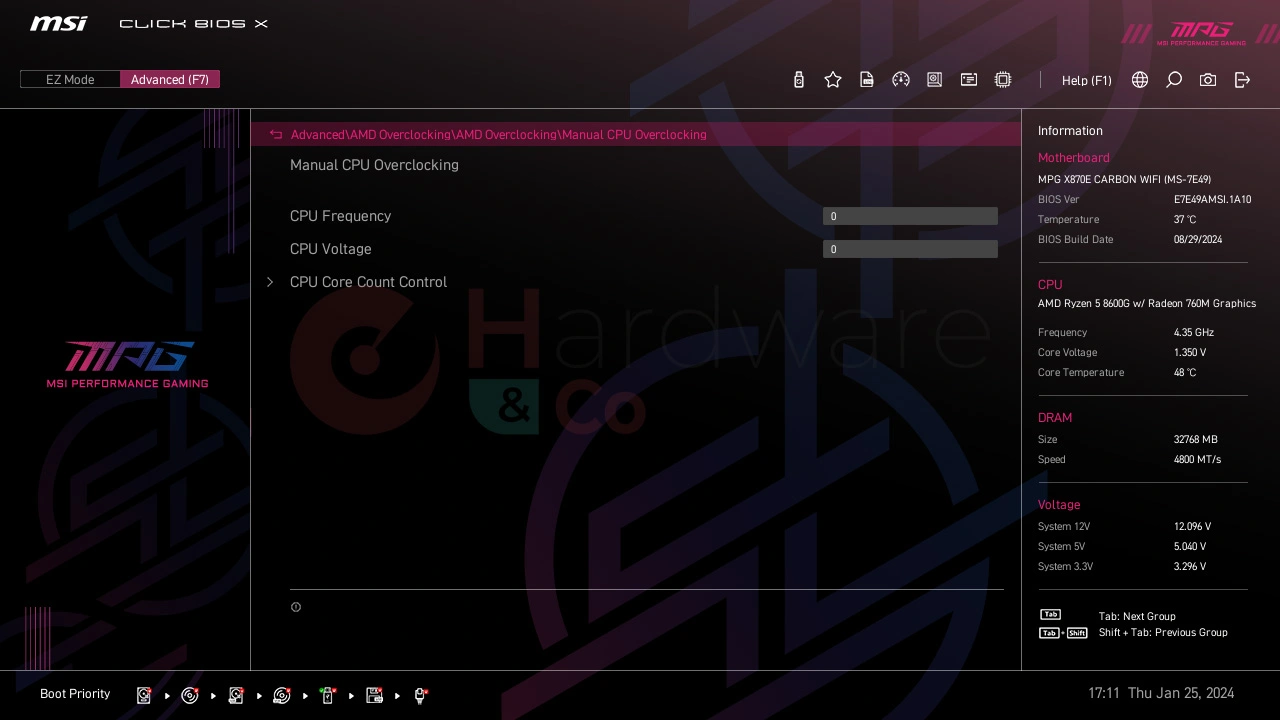Open search with the magnifier icon

pos(1174,80)
